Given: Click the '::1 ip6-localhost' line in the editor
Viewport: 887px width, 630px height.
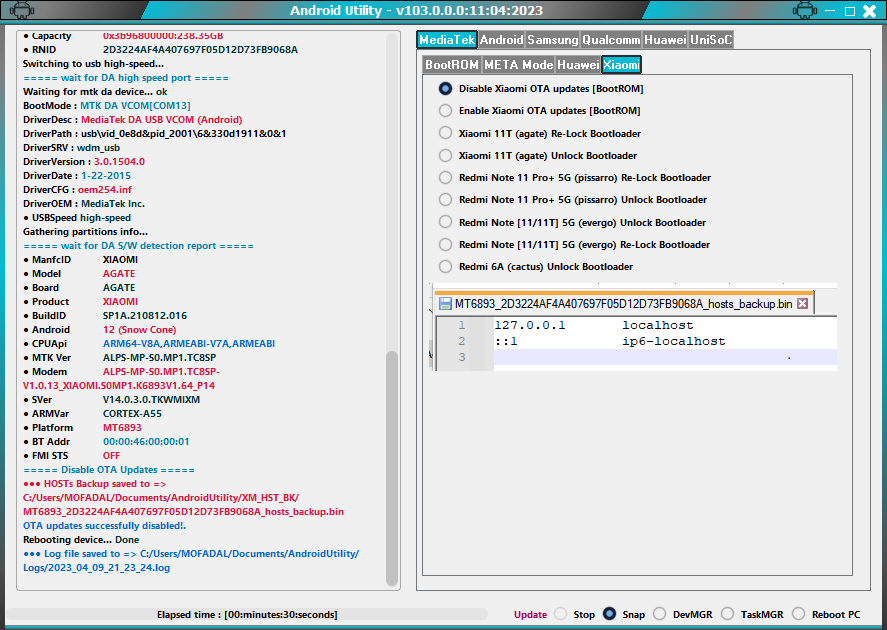Looking at the screenshot, I should click(x=610, y=341).
